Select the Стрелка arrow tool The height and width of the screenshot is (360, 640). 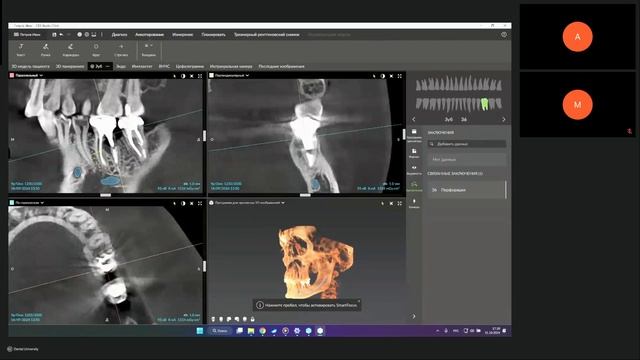coord(121,50)
